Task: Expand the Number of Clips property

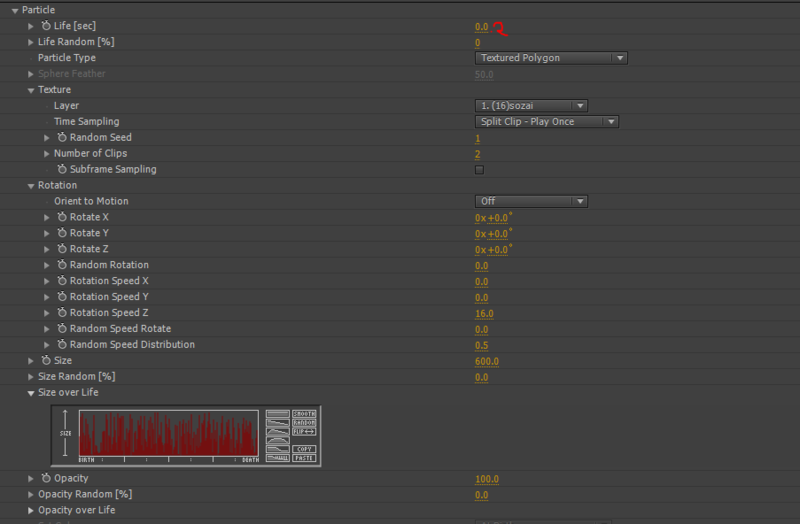Action: pos(46,154)
